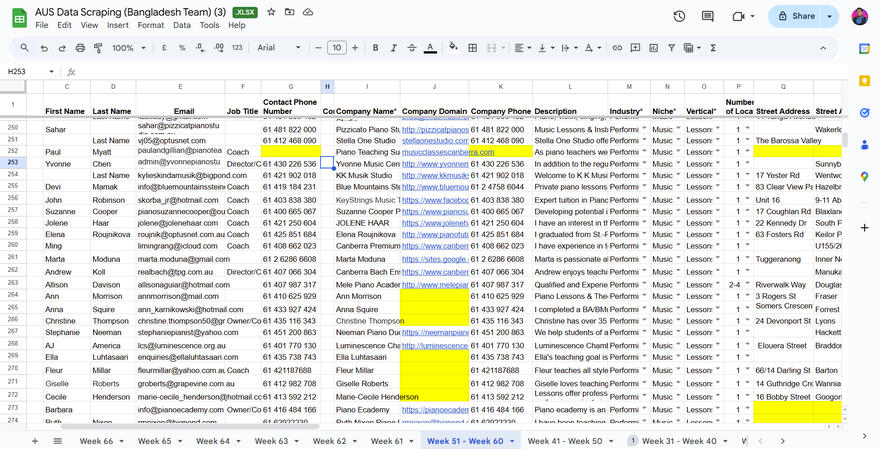Start a Meet call camera icon

point(739,16)
